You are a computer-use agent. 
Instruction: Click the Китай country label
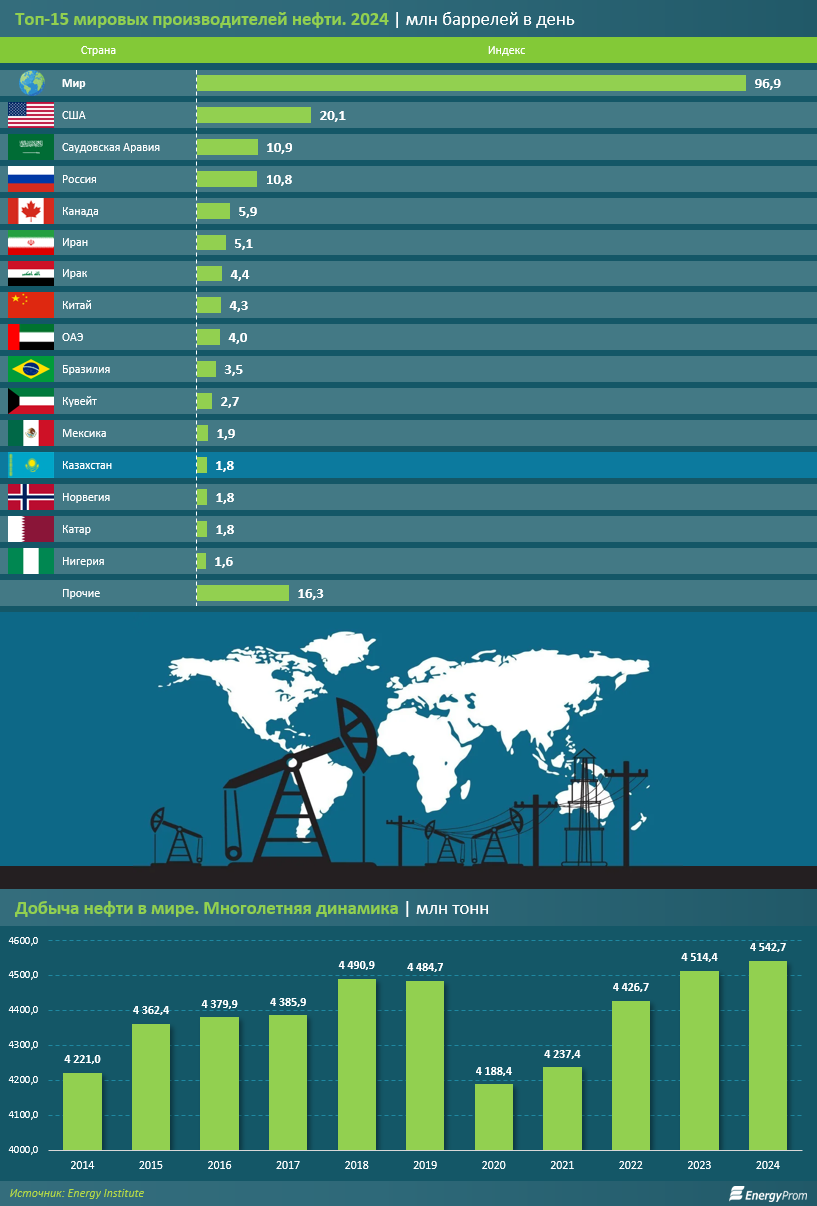coord(77,305)
